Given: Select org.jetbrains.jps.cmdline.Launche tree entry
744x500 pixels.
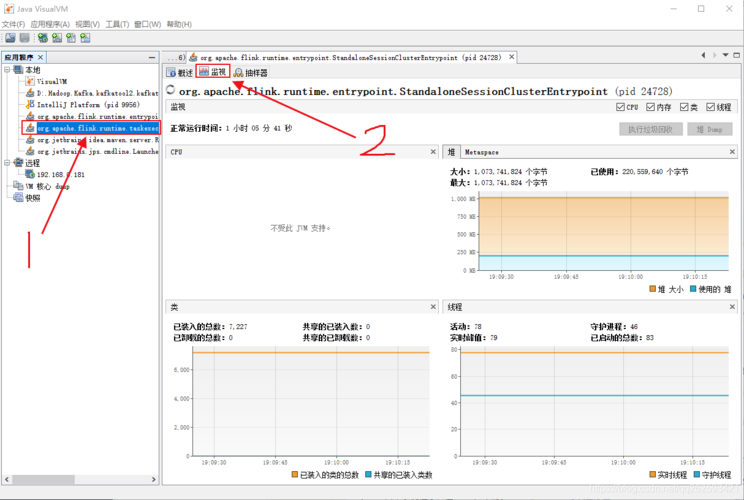Looking at the screenshot, I should 98,151.
